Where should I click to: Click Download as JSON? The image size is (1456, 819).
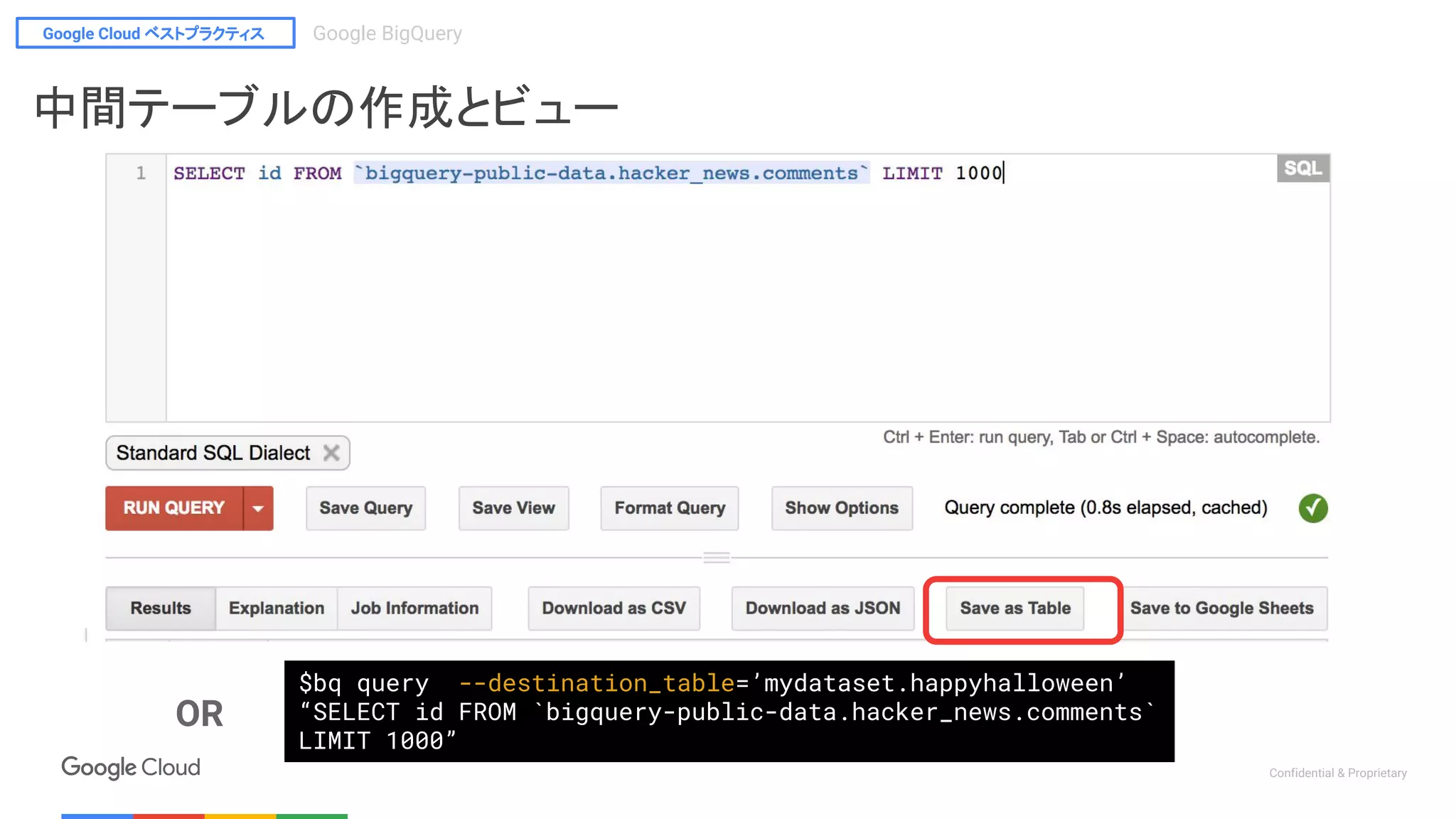pos(823,609)
